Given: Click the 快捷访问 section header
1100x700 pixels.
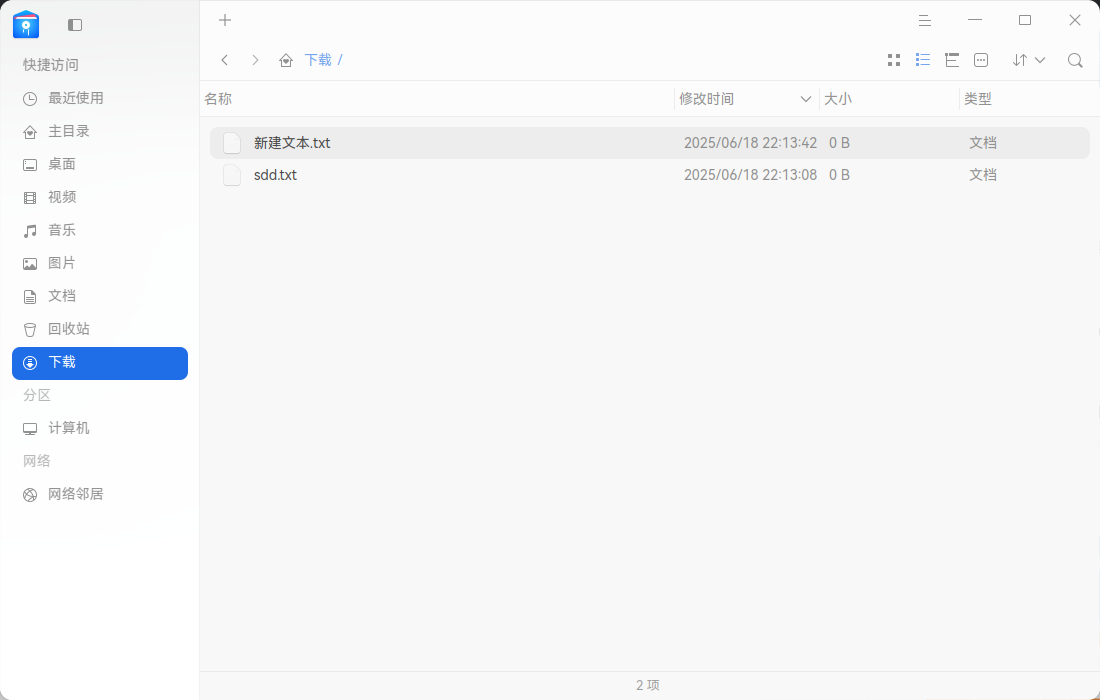Looking at the screenshot, I should [51, 65].
